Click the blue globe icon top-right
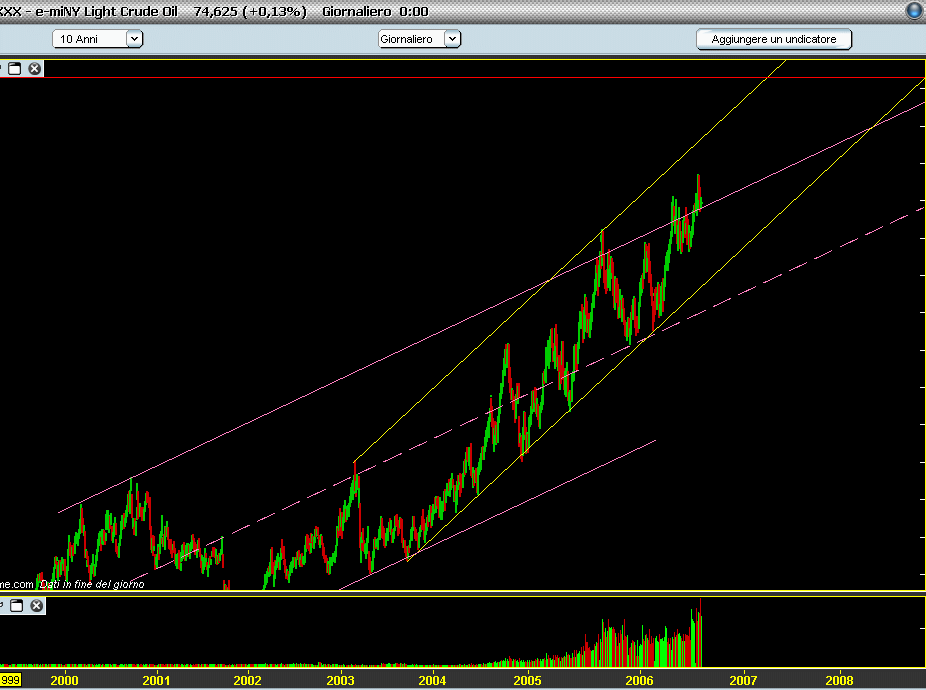The image size is (926, 690). click(x=915, y=11)
